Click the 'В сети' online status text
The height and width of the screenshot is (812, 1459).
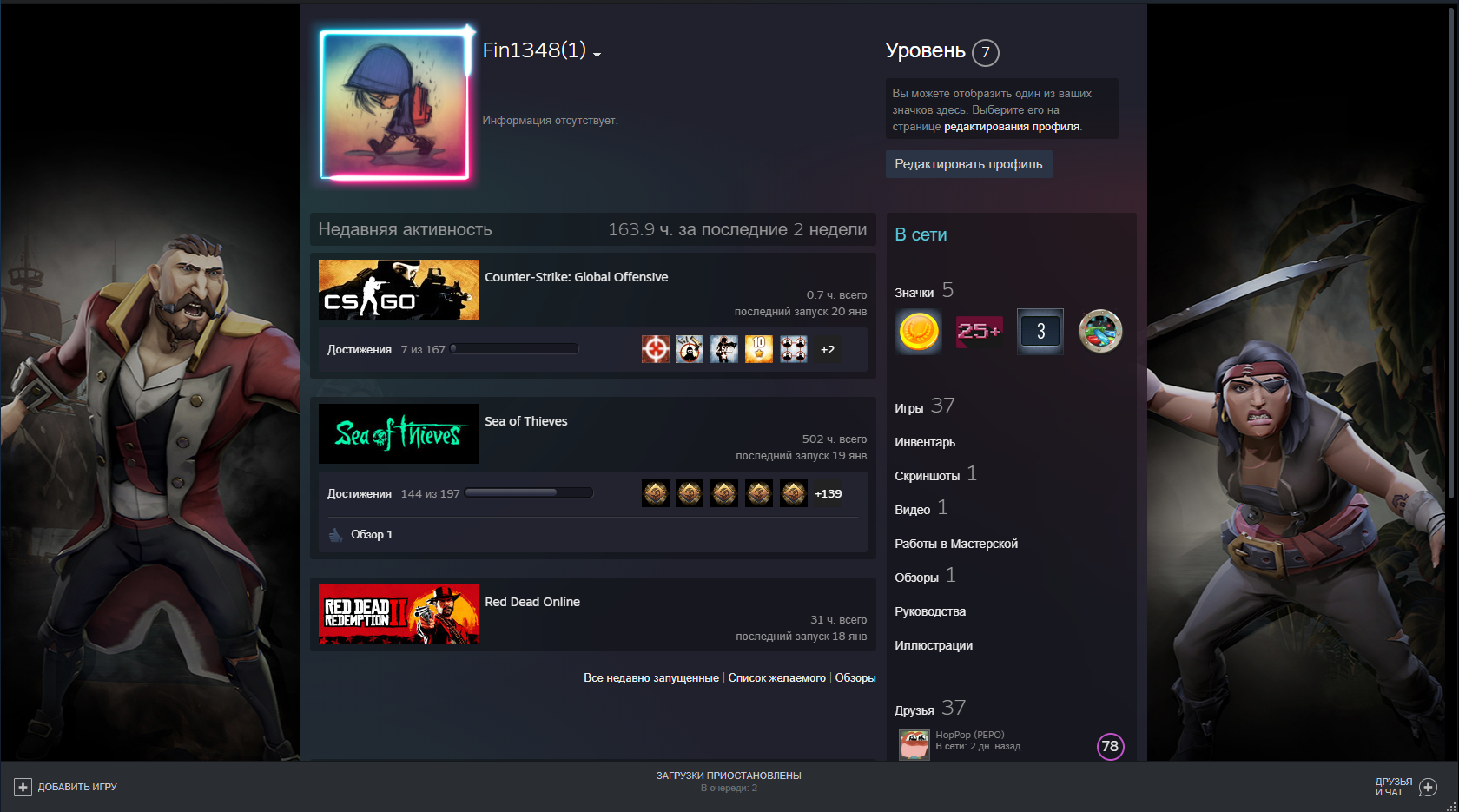921,234
